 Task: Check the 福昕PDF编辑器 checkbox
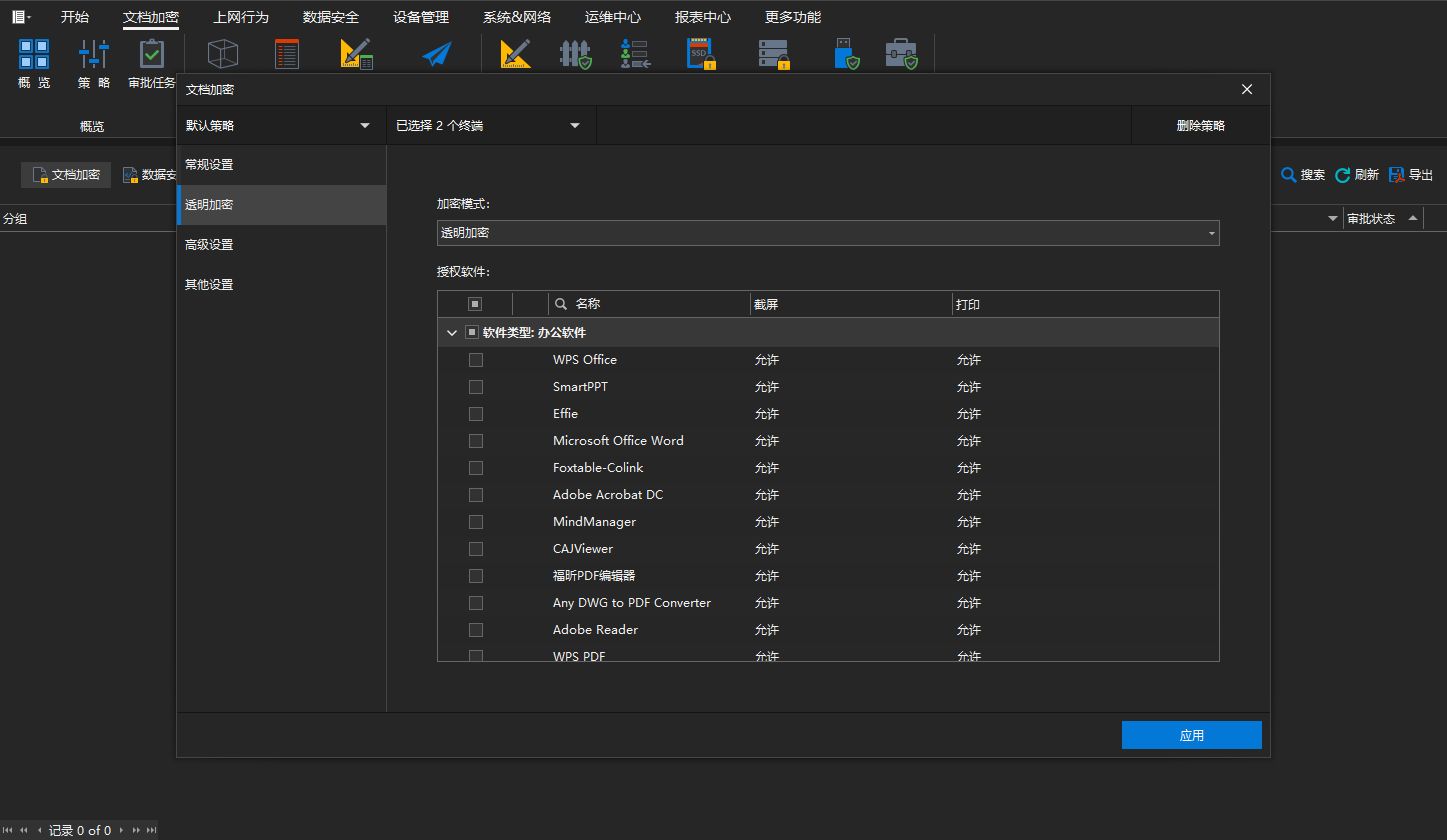coord(476,576)
